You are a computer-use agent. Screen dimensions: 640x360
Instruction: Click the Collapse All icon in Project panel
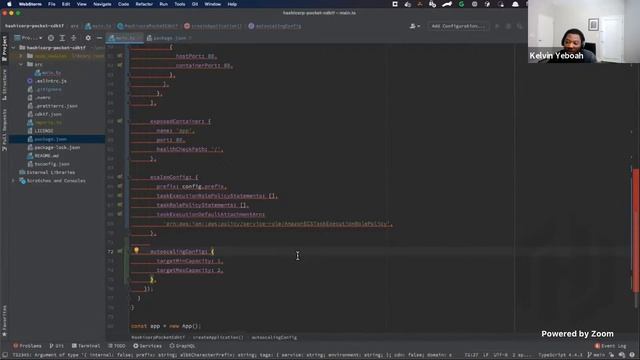click(73, 38)
